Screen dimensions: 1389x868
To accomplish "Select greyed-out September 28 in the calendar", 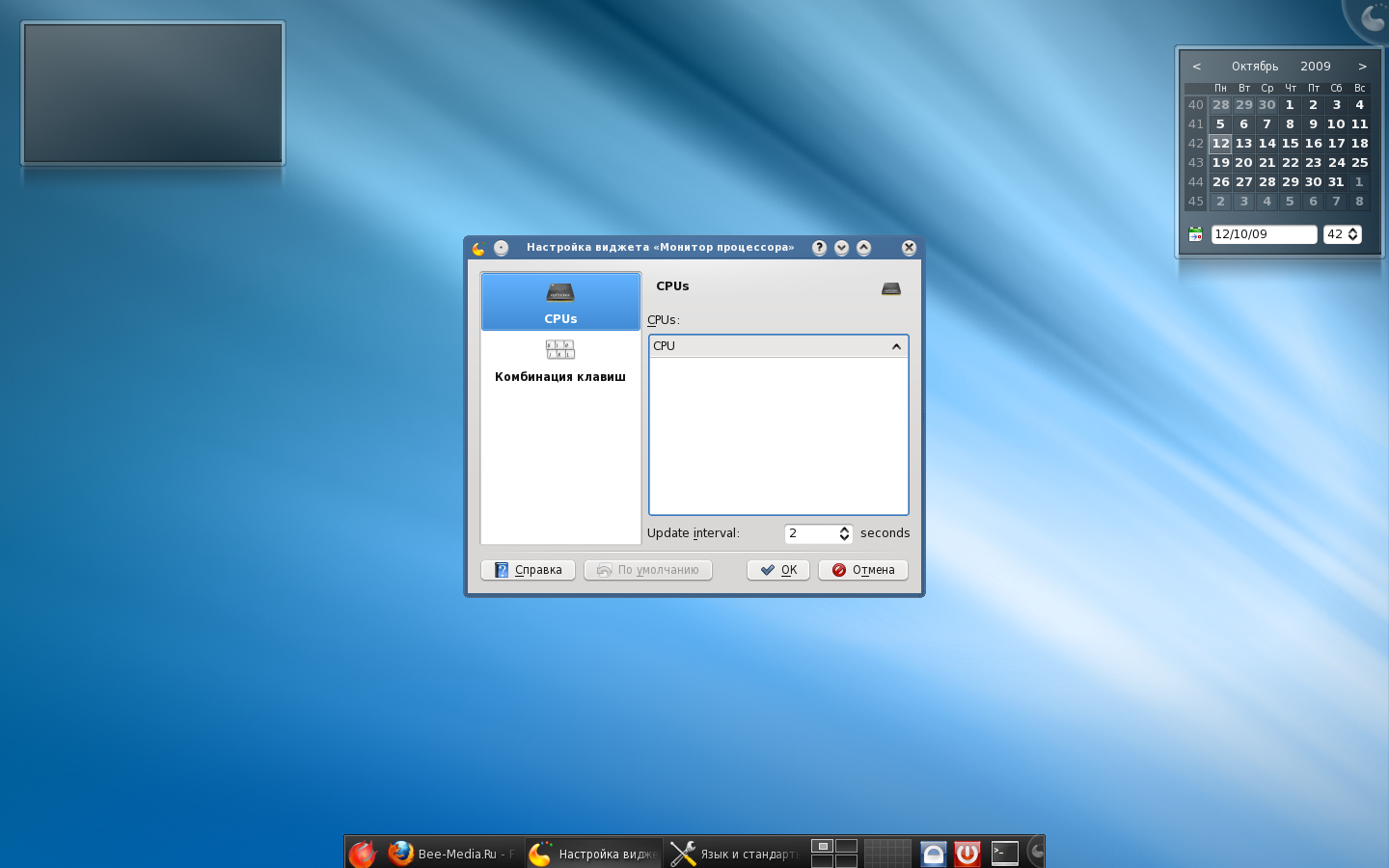I will coord(1220,105).
